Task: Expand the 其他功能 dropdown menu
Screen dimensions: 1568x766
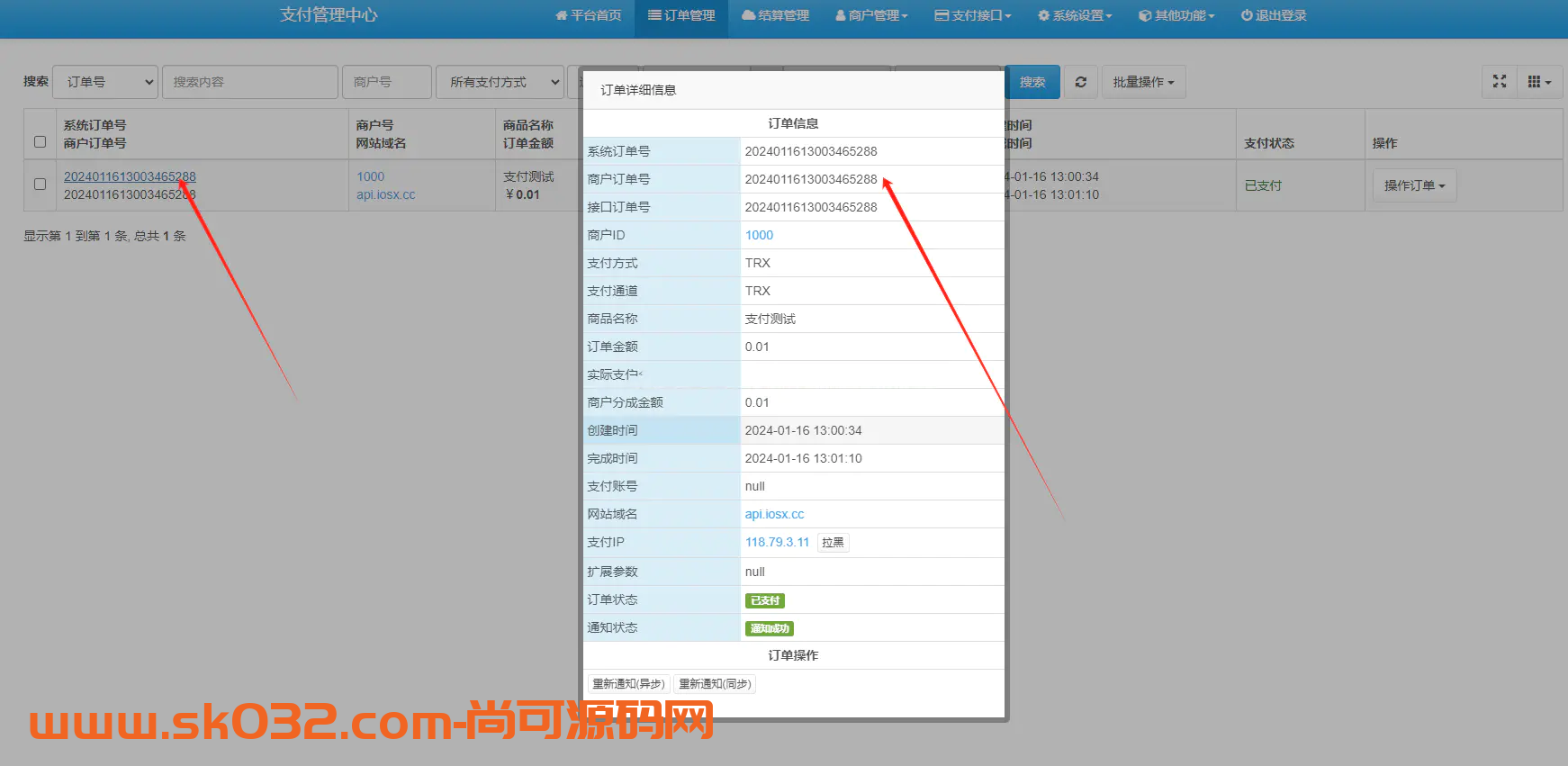Action: pyautogui.click(x=1176, y=15)
